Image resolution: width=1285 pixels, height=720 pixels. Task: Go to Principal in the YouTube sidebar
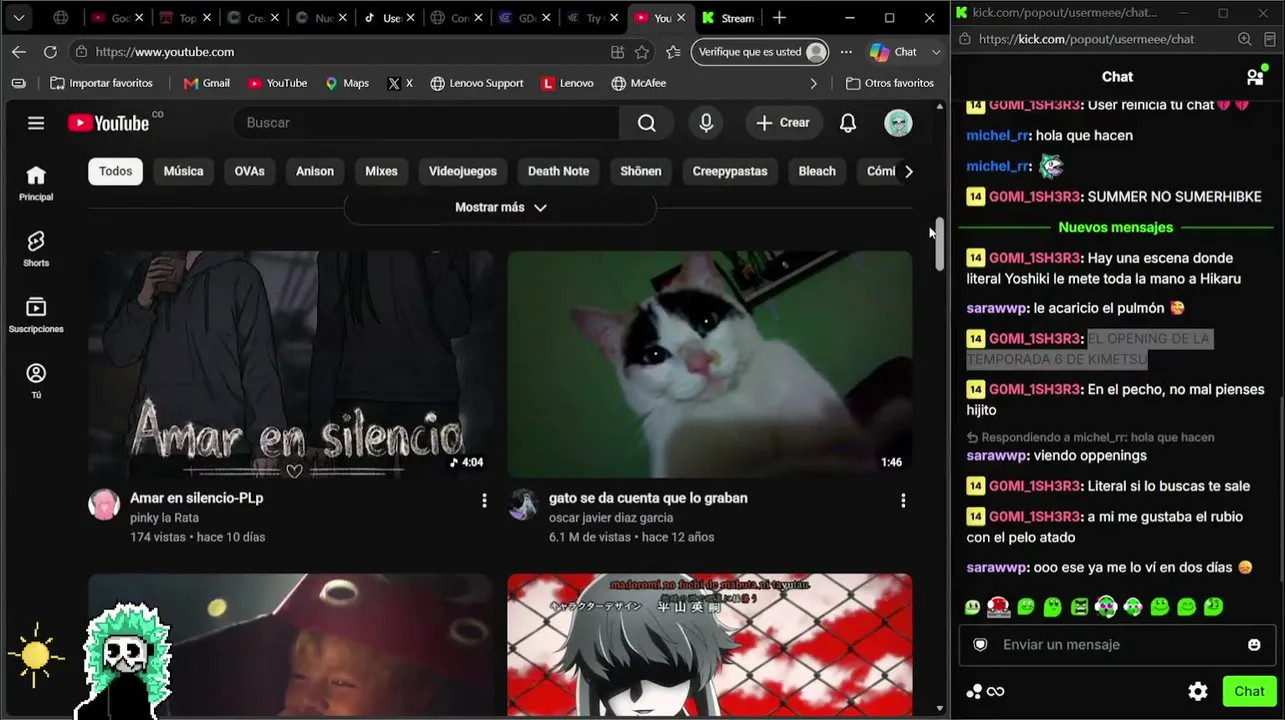[36, 183]
